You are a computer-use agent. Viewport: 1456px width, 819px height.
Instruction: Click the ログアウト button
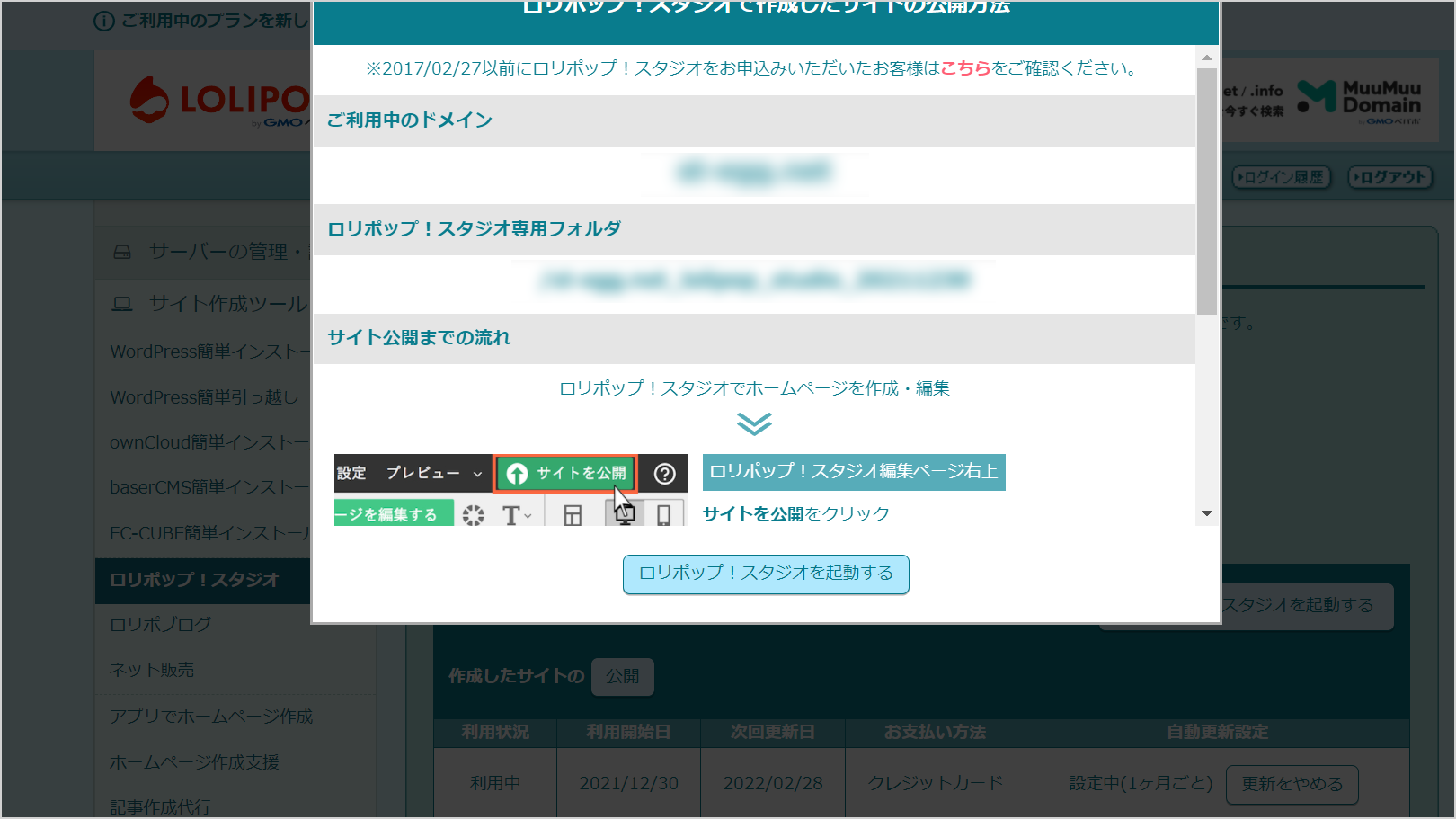(x=1389, y=177)
